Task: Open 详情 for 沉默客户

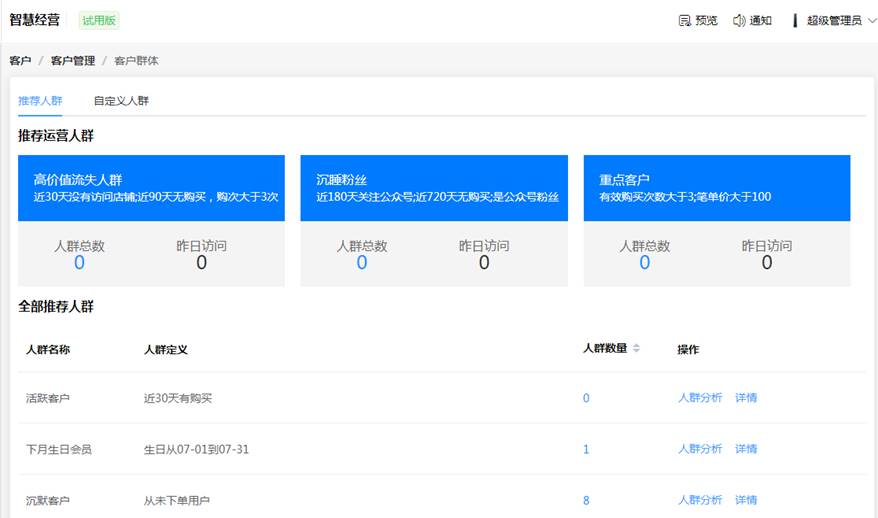Action: click(x=746, y=500)
